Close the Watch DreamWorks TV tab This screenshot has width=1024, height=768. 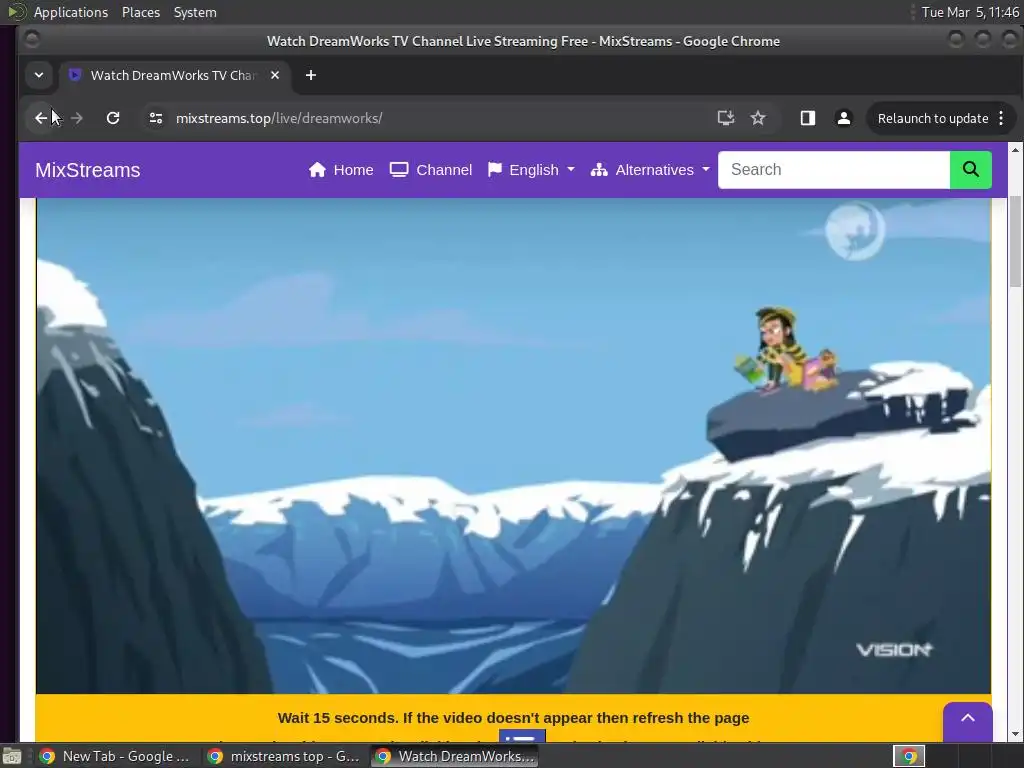[x=275, y=75]
